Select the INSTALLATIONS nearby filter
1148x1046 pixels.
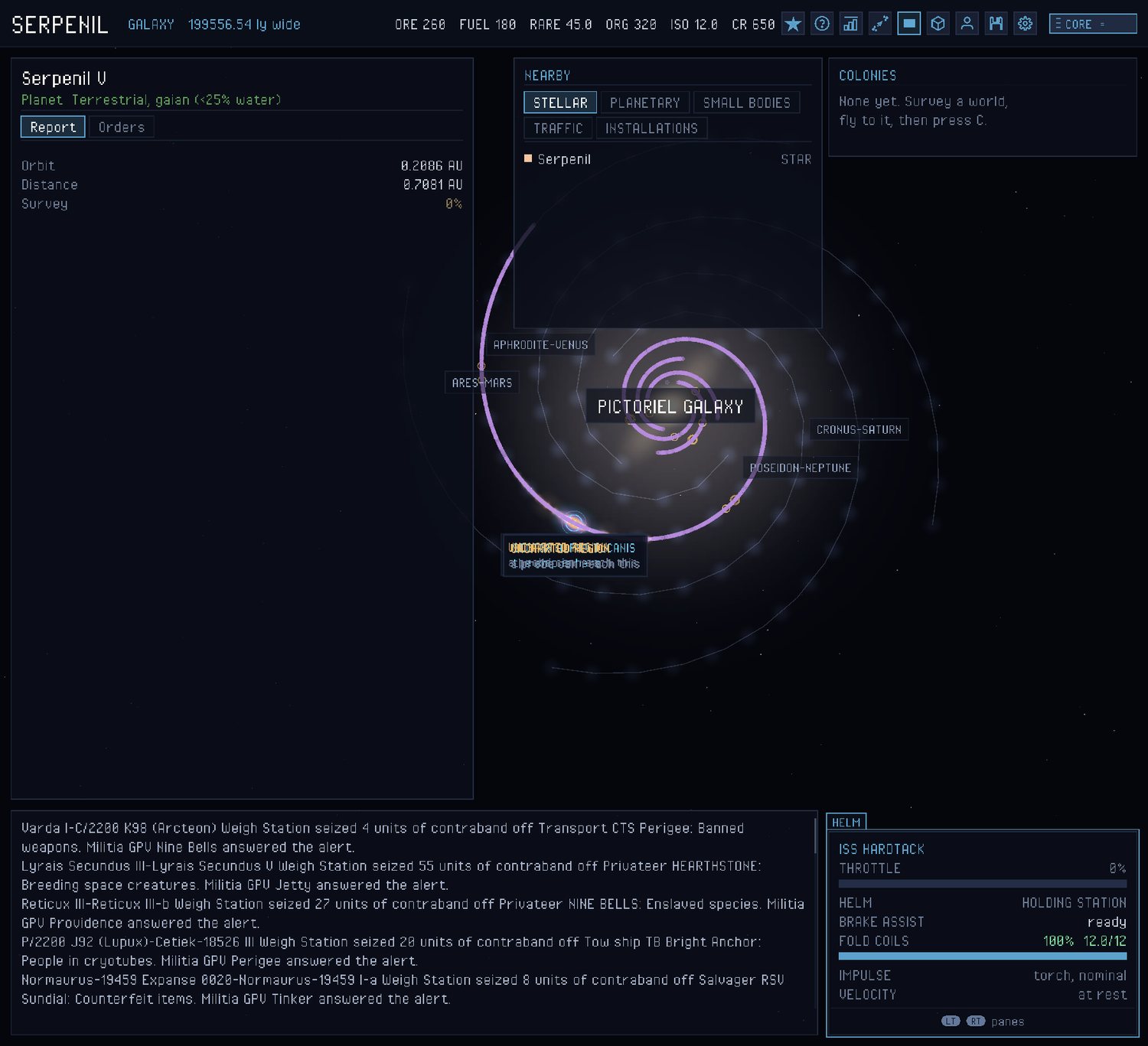pyautogui.click(x=651, y=129)
